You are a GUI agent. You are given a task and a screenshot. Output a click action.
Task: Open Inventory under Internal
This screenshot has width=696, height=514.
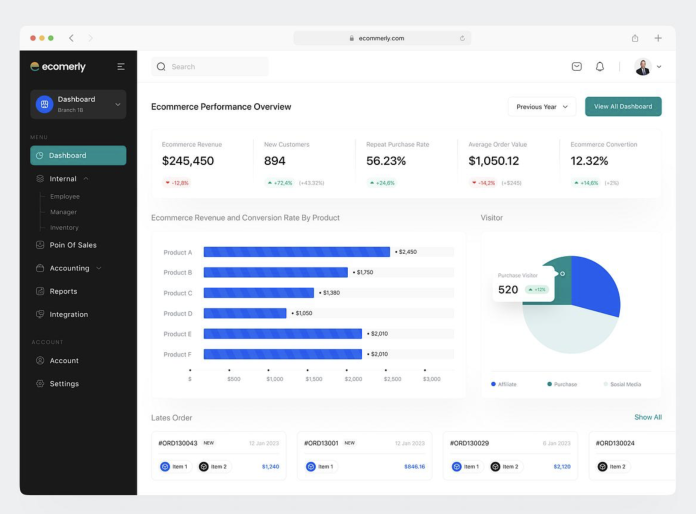[64, 227]
